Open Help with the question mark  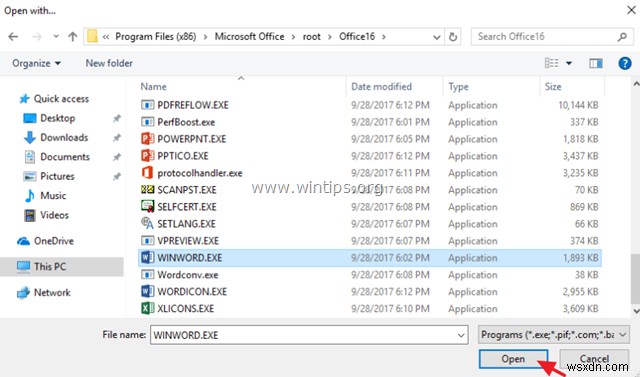pyautogui.click(x=624, y=63)
